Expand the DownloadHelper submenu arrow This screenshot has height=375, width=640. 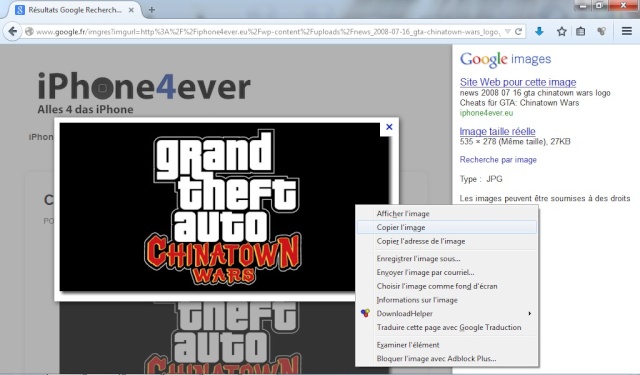pos(529,313)
